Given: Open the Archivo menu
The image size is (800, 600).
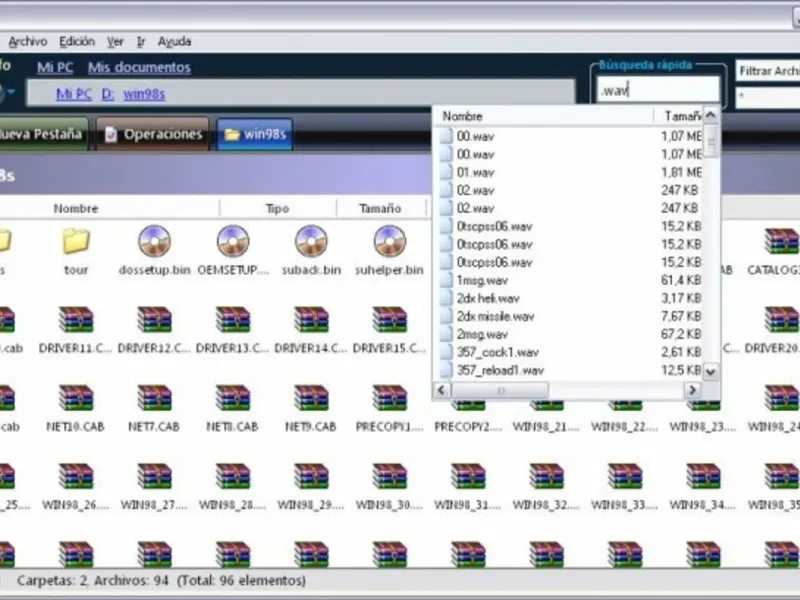Looking at the screenshot, I should [28, 41].
